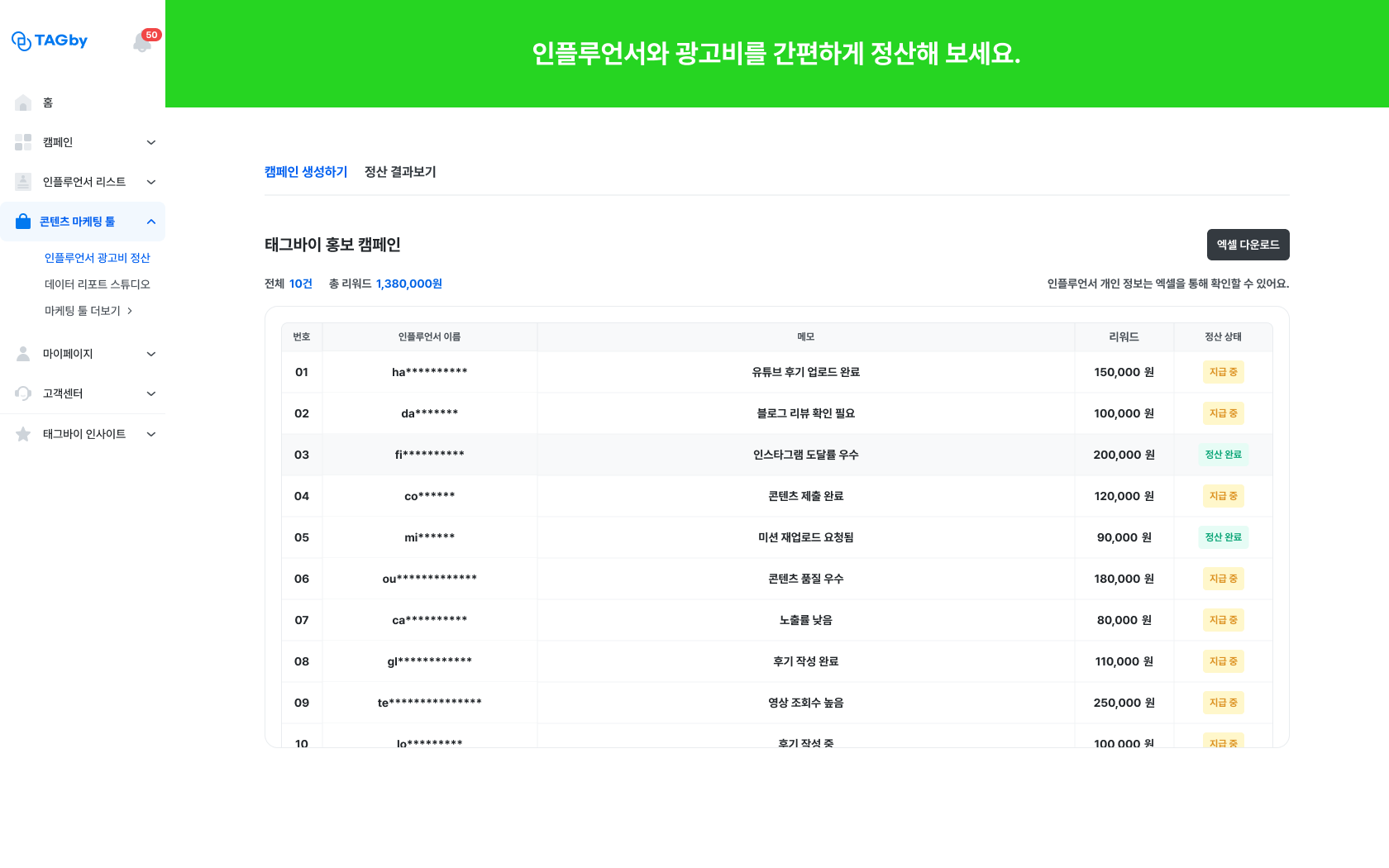The image size is (1389, 868).
Task: Select influencer name mi******
Action: pos(430,537)
